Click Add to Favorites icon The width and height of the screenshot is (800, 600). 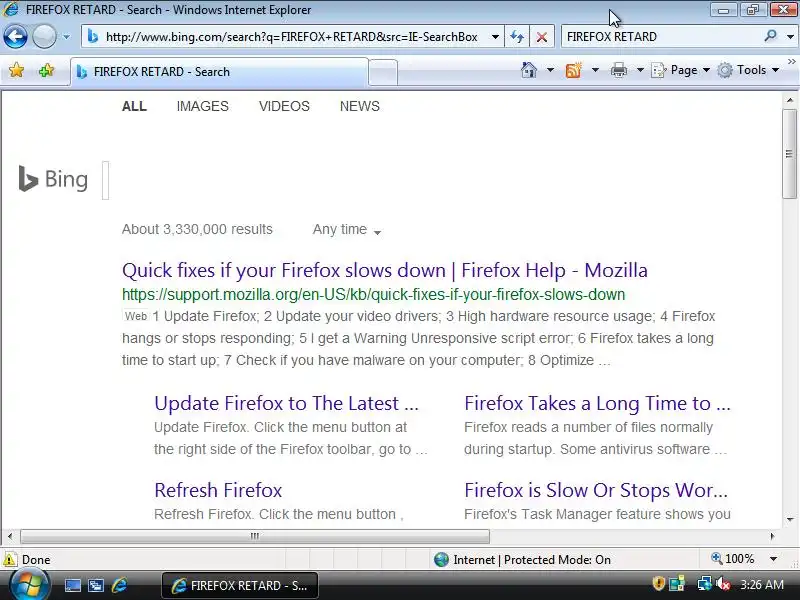click(x=46, y=70)
